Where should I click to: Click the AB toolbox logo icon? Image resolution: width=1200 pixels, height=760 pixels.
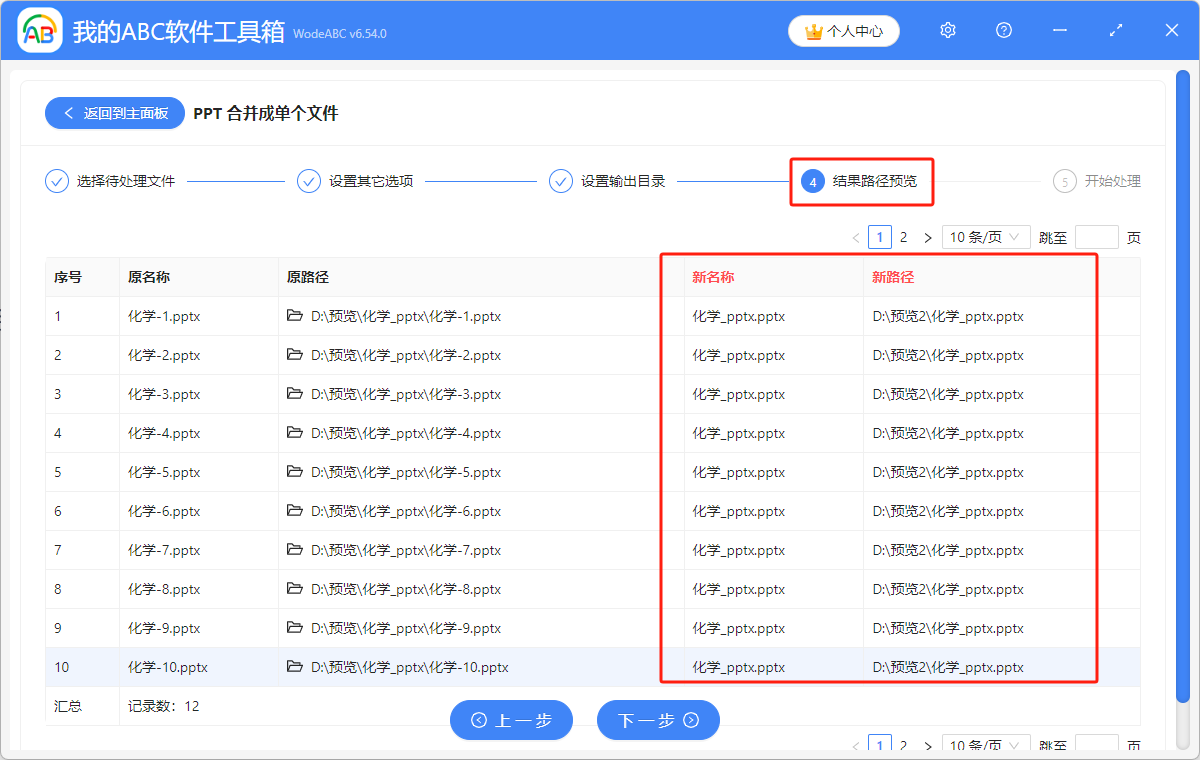39,30
